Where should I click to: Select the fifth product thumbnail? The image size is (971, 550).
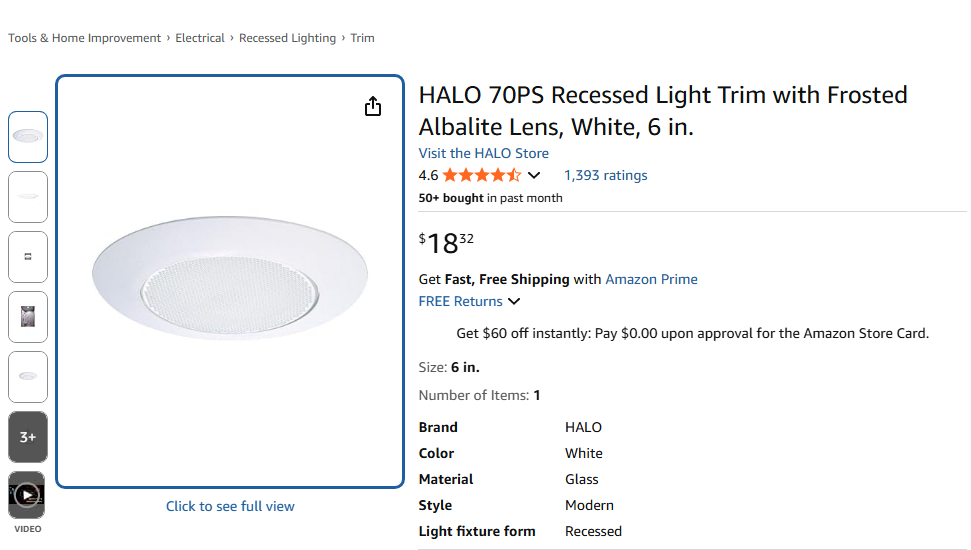28,377
